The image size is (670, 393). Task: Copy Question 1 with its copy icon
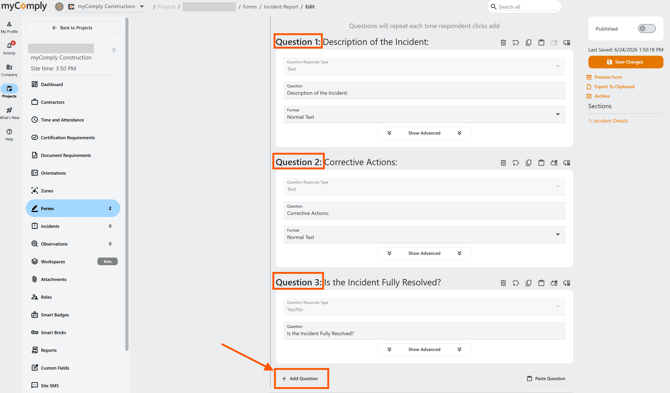point(529,43)
